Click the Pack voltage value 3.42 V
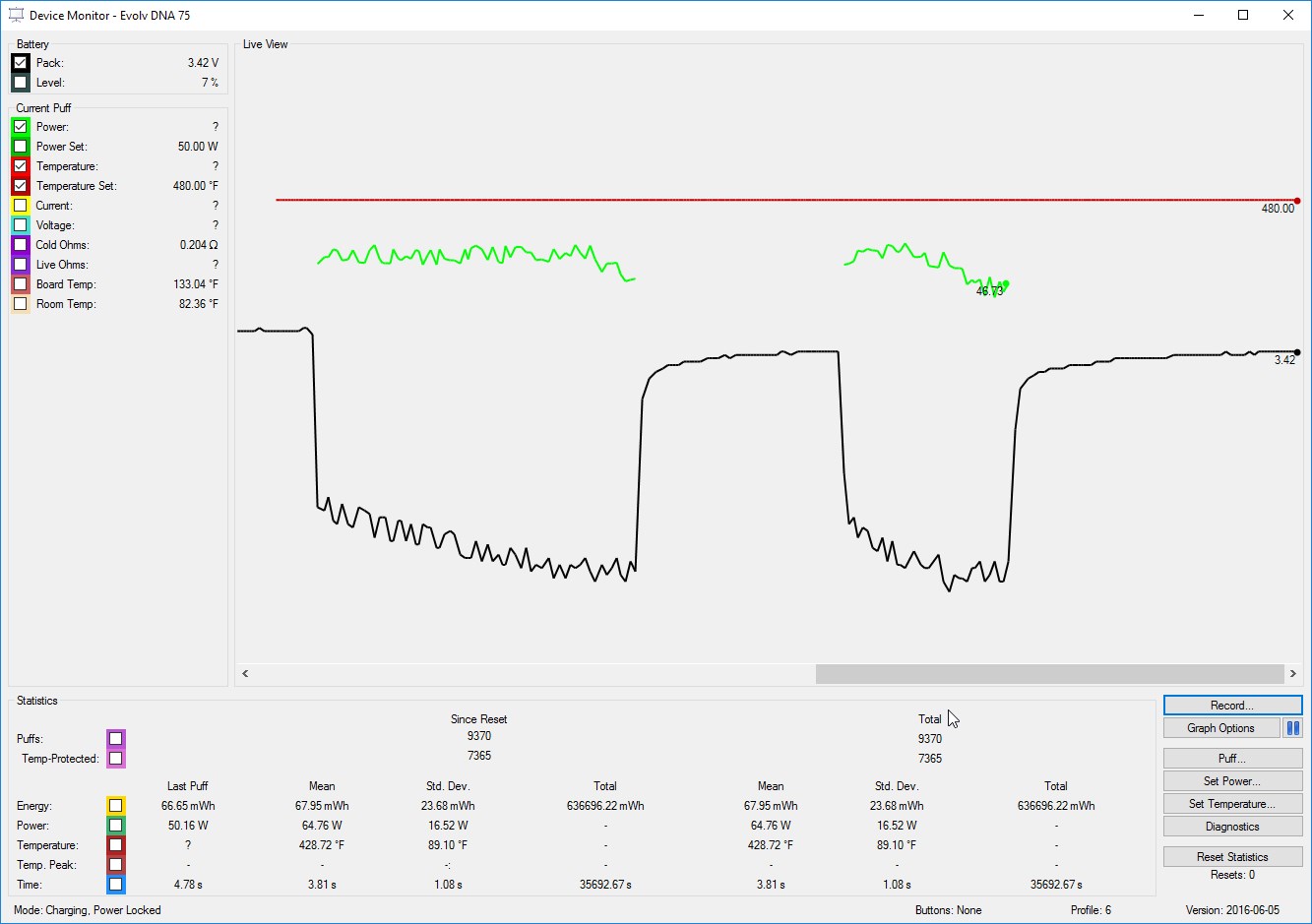Image resolution: width=1312 pixels, height=924 pixels. (x=204, y=63)
